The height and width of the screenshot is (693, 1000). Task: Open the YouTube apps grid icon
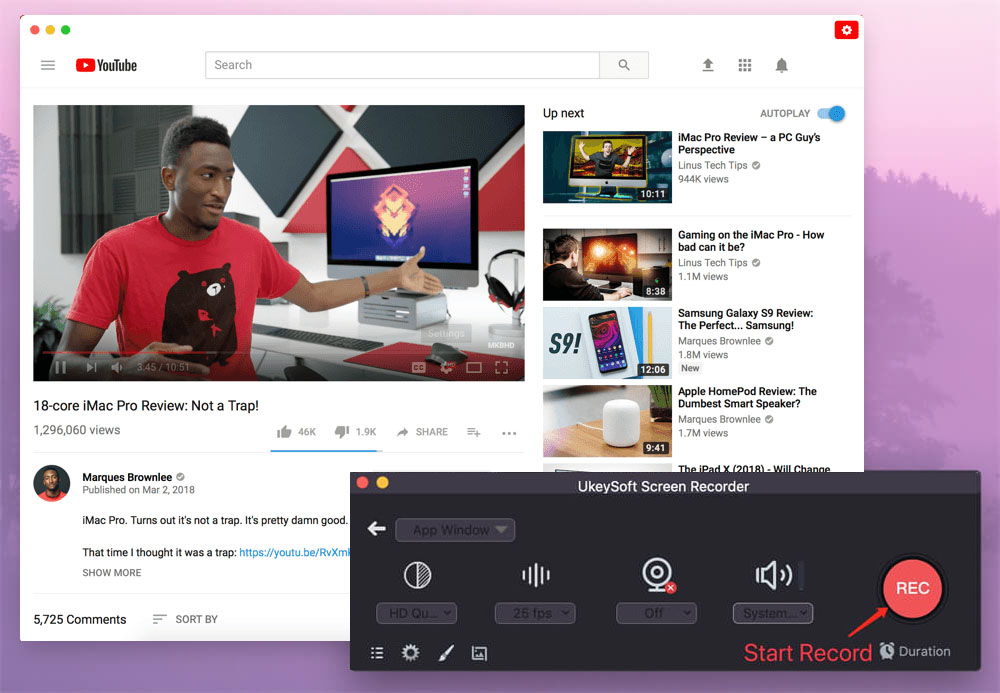click(745, 65)
